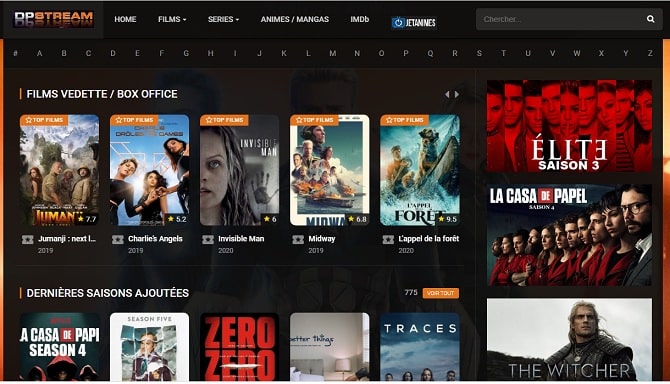The image size is (670, 384).
Task: Click the DPStream logo
Action: 53,19
